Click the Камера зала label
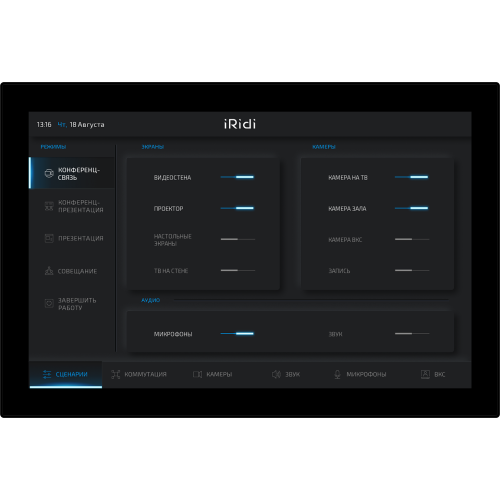Screen dimensions: 500x500 (x=347, y=209)
